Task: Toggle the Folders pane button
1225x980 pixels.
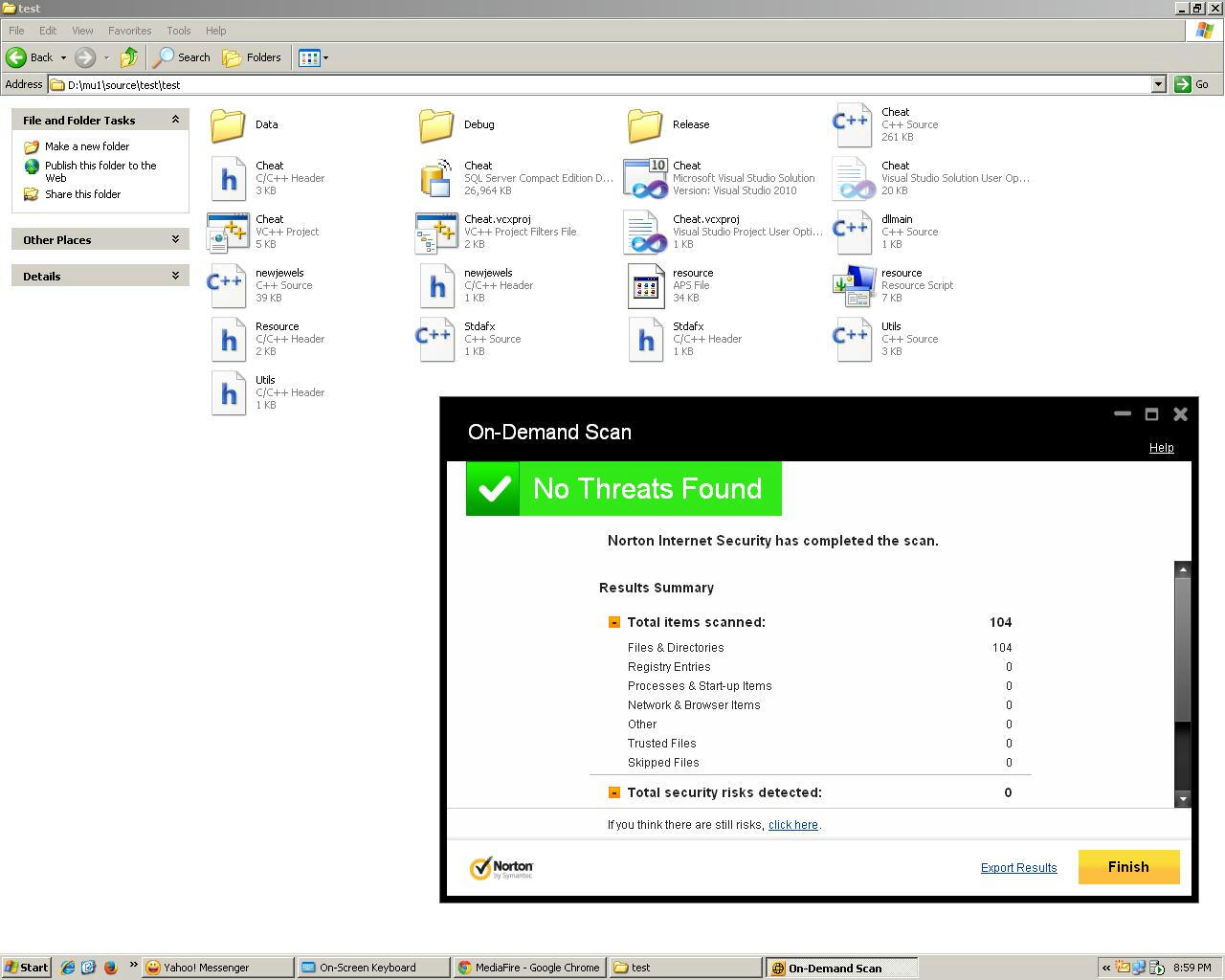Action: 253,57
